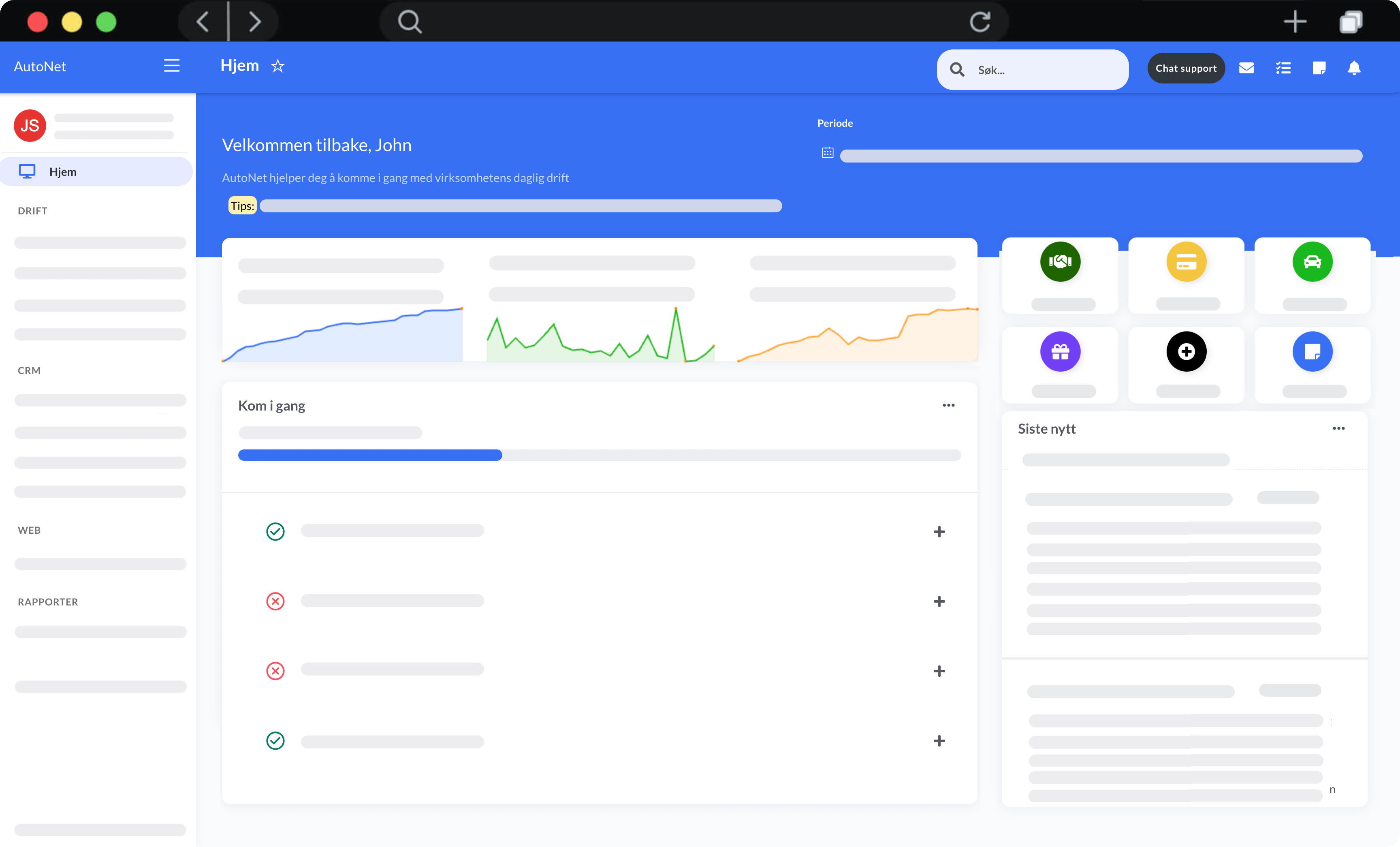Image resolution: width=1400 pixels, height=847 pixels.
Task: Toggle sidebar with the hamburger menu icon
Action: 172,66
